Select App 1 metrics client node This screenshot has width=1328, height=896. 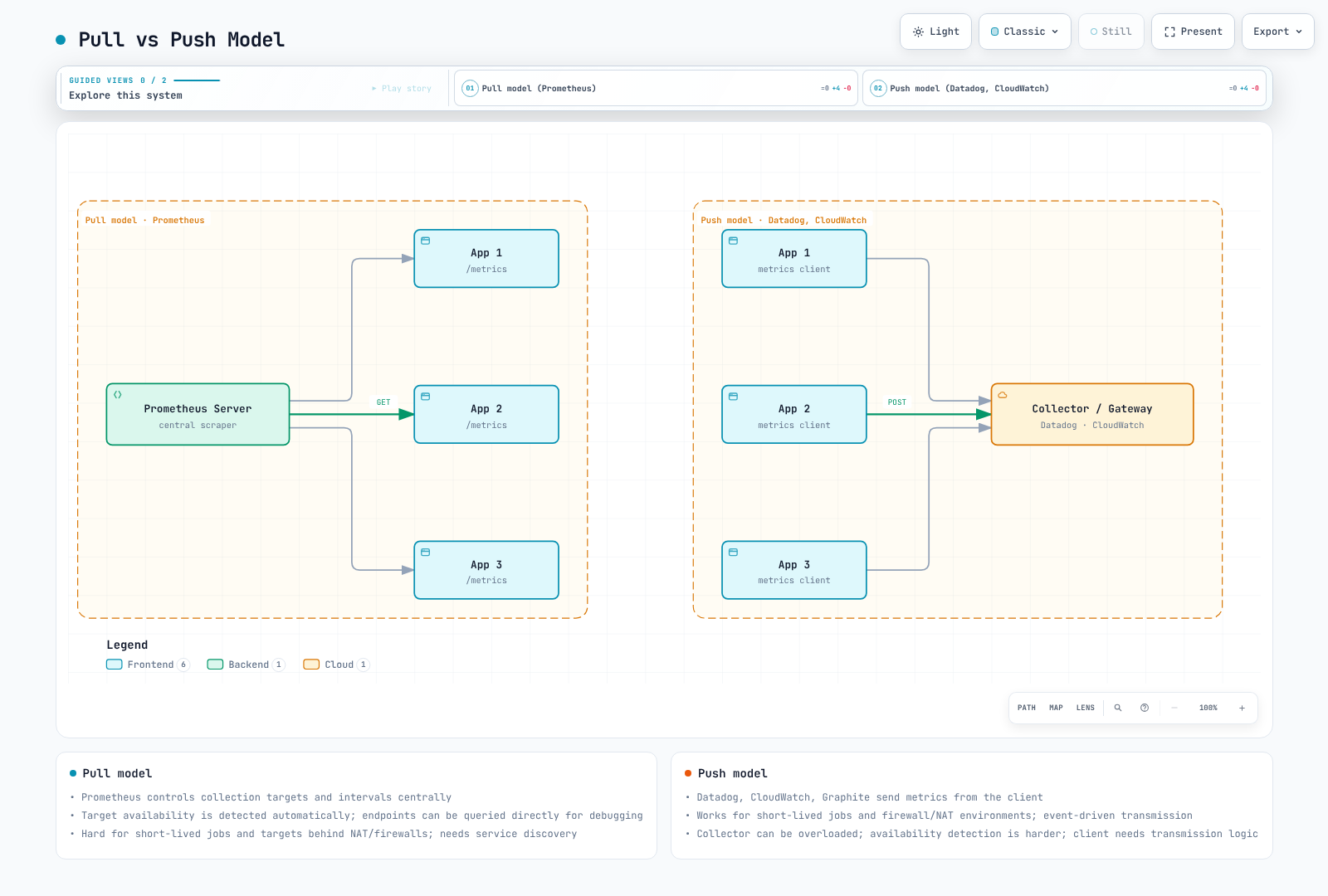794,259
